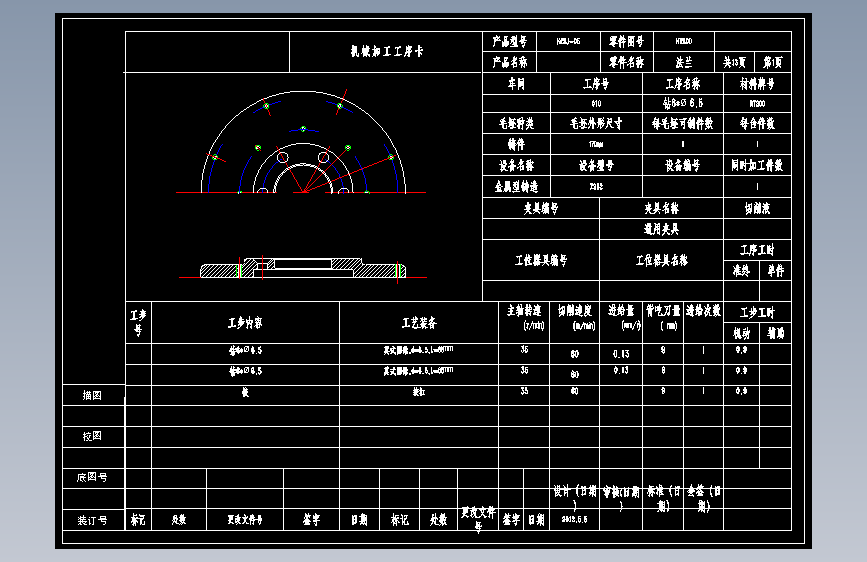
Task: Select the 夹具名称 header cell
Action: [660, 209]
